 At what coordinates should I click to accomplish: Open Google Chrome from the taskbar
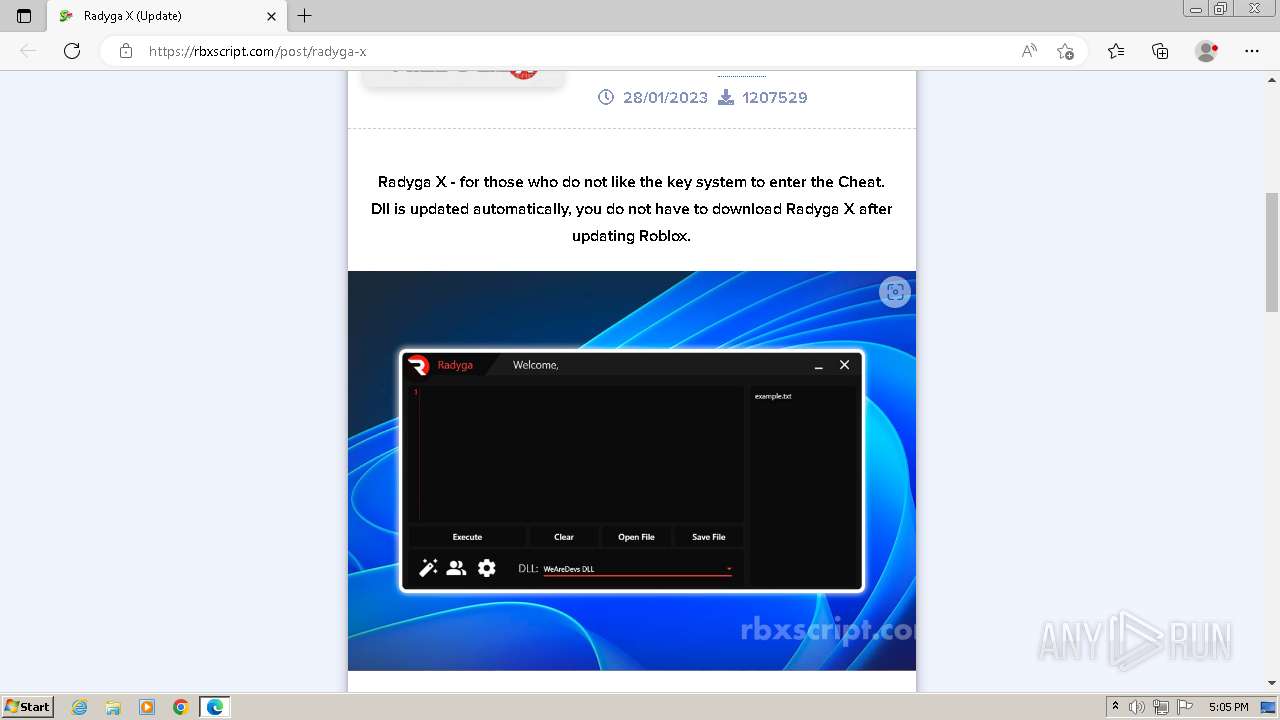[x=181, y=707]
